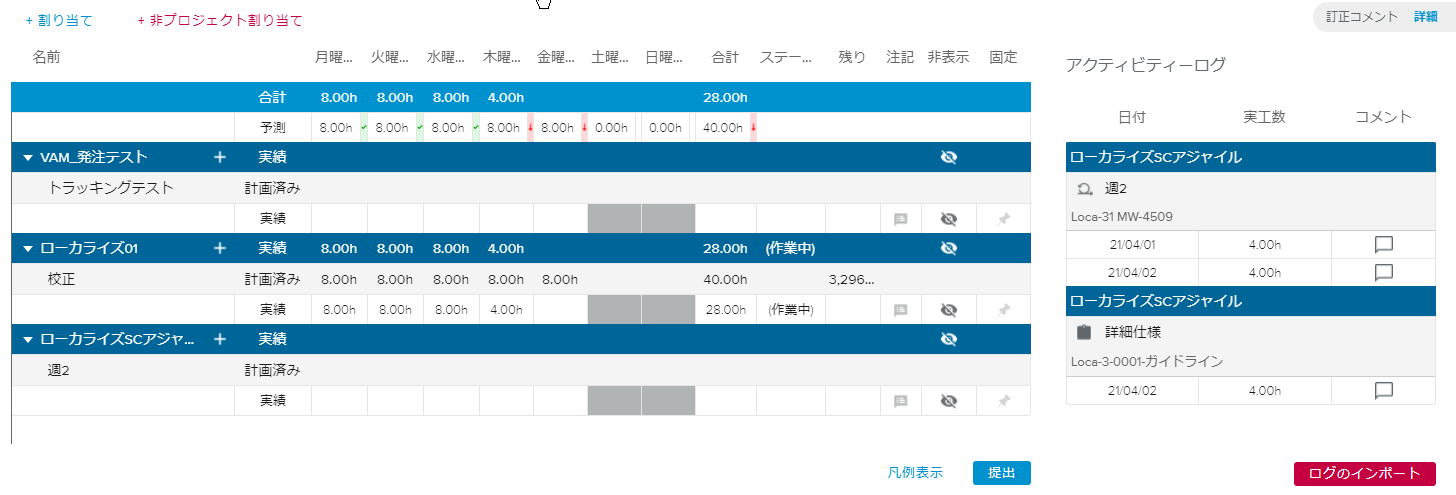Switch to 詳細 view tab
This screenshot has height=495, width=1456.
tap(1425, 17)
